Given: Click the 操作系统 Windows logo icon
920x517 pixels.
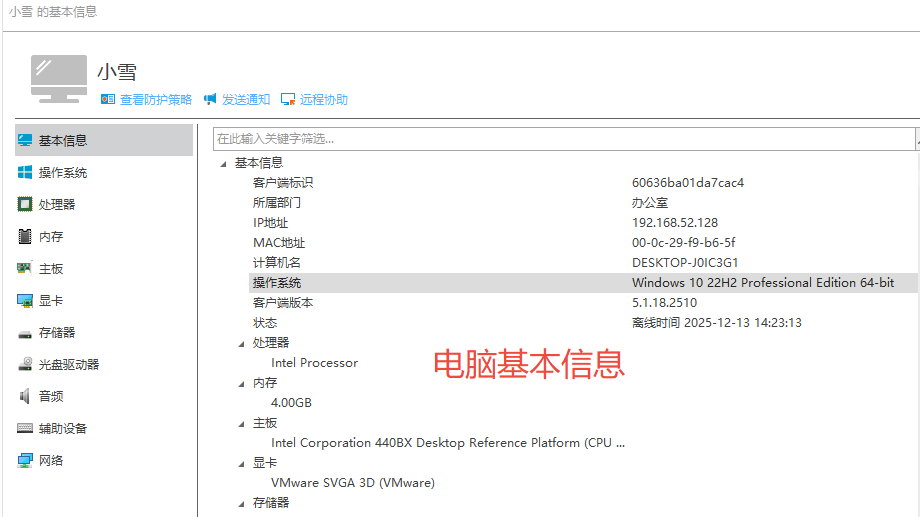Looking at the screenshot, I should 25,172.
